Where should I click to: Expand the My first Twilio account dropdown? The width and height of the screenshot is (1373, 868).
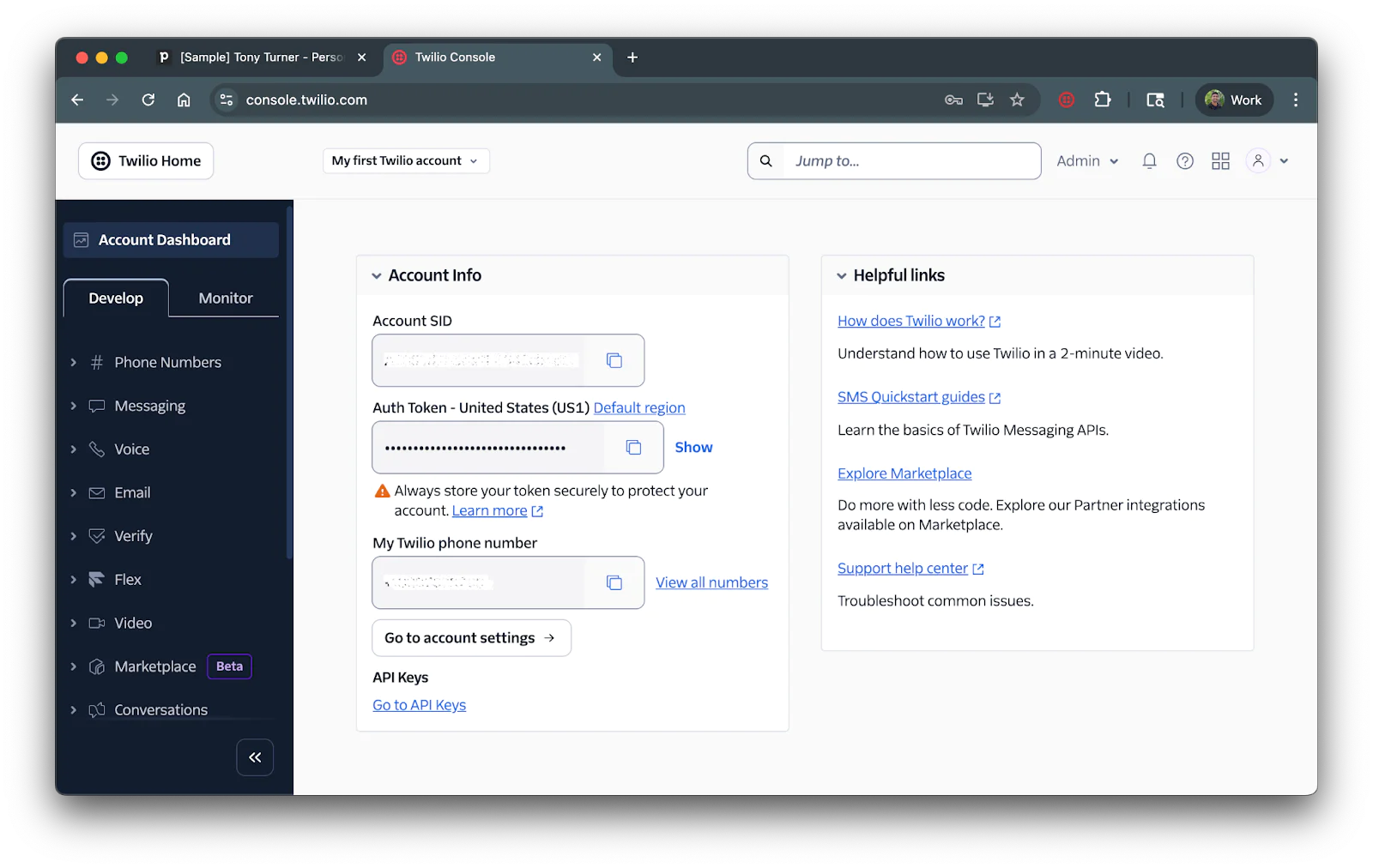tap(405, 160)
